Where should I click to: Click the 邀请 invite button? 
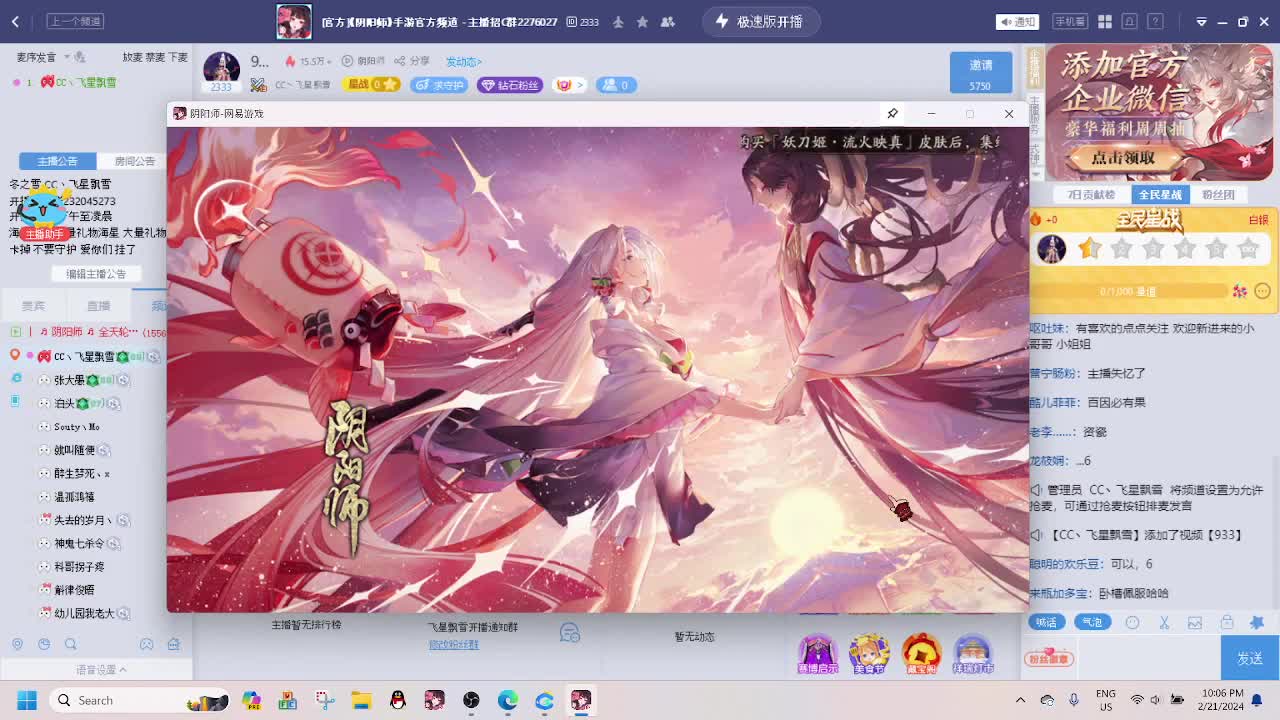pos(980,72)
